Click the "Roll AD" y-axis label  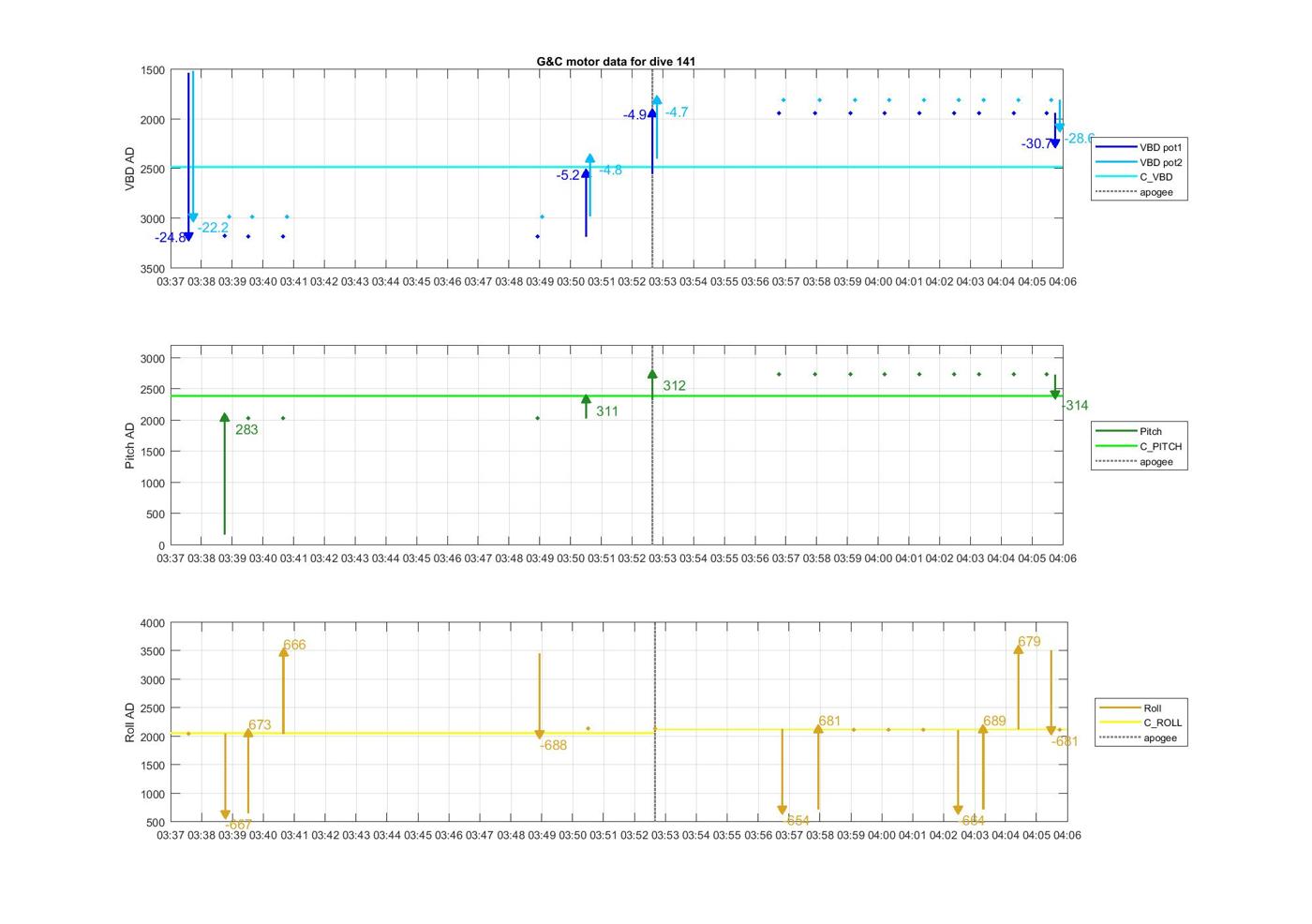tap(130, 722)
